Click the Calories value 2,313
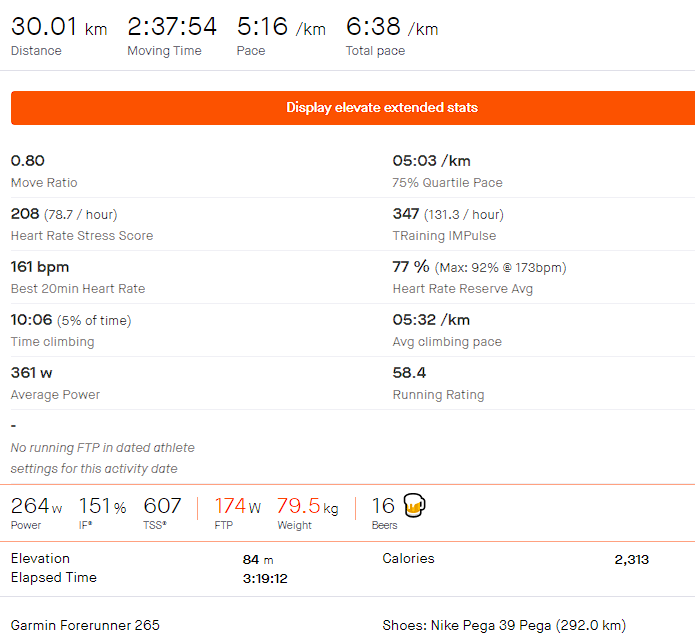695x643 pixels. pyautogui.click(x=632, y=559)
